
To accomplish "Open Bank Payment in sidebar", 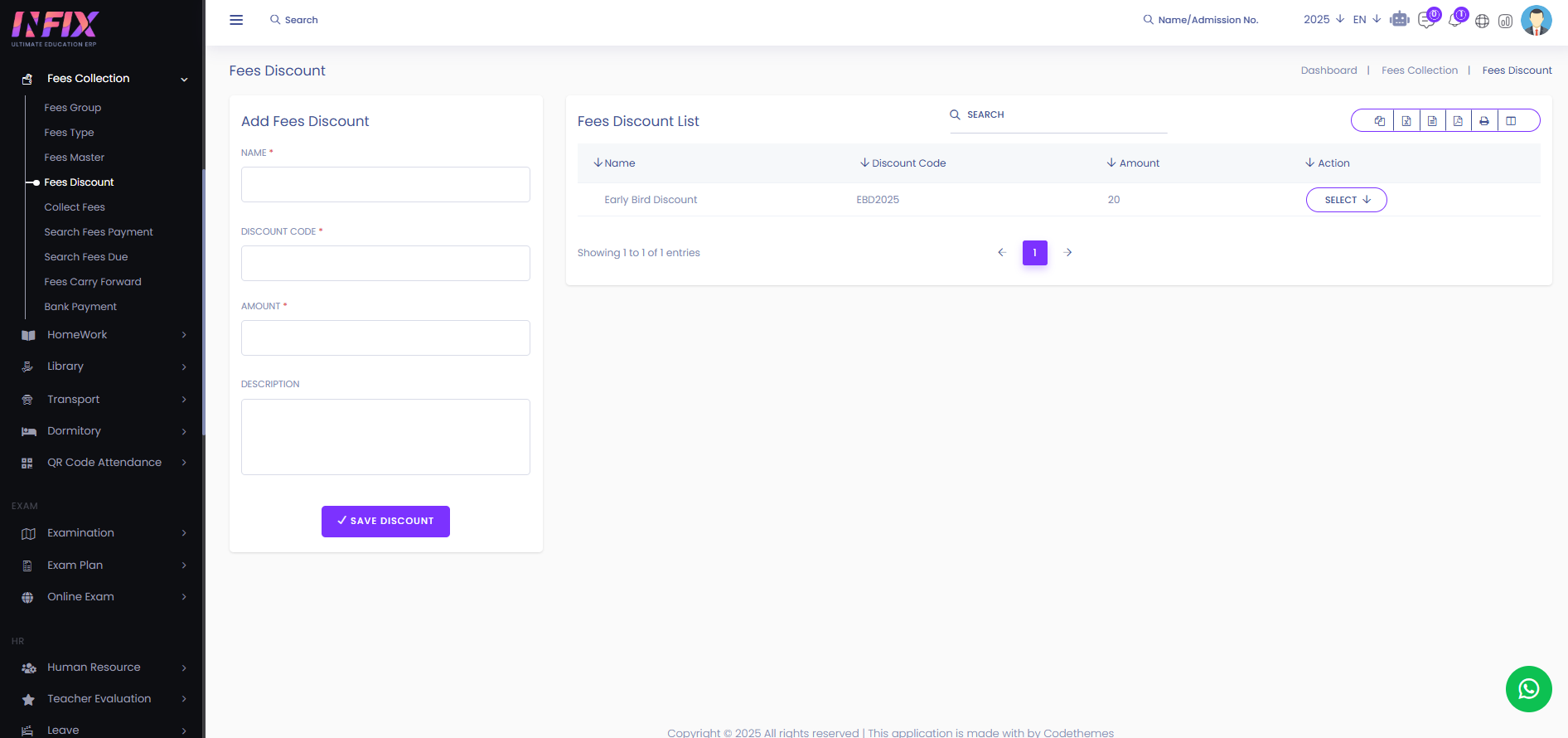I will click(x=80, y=307).
